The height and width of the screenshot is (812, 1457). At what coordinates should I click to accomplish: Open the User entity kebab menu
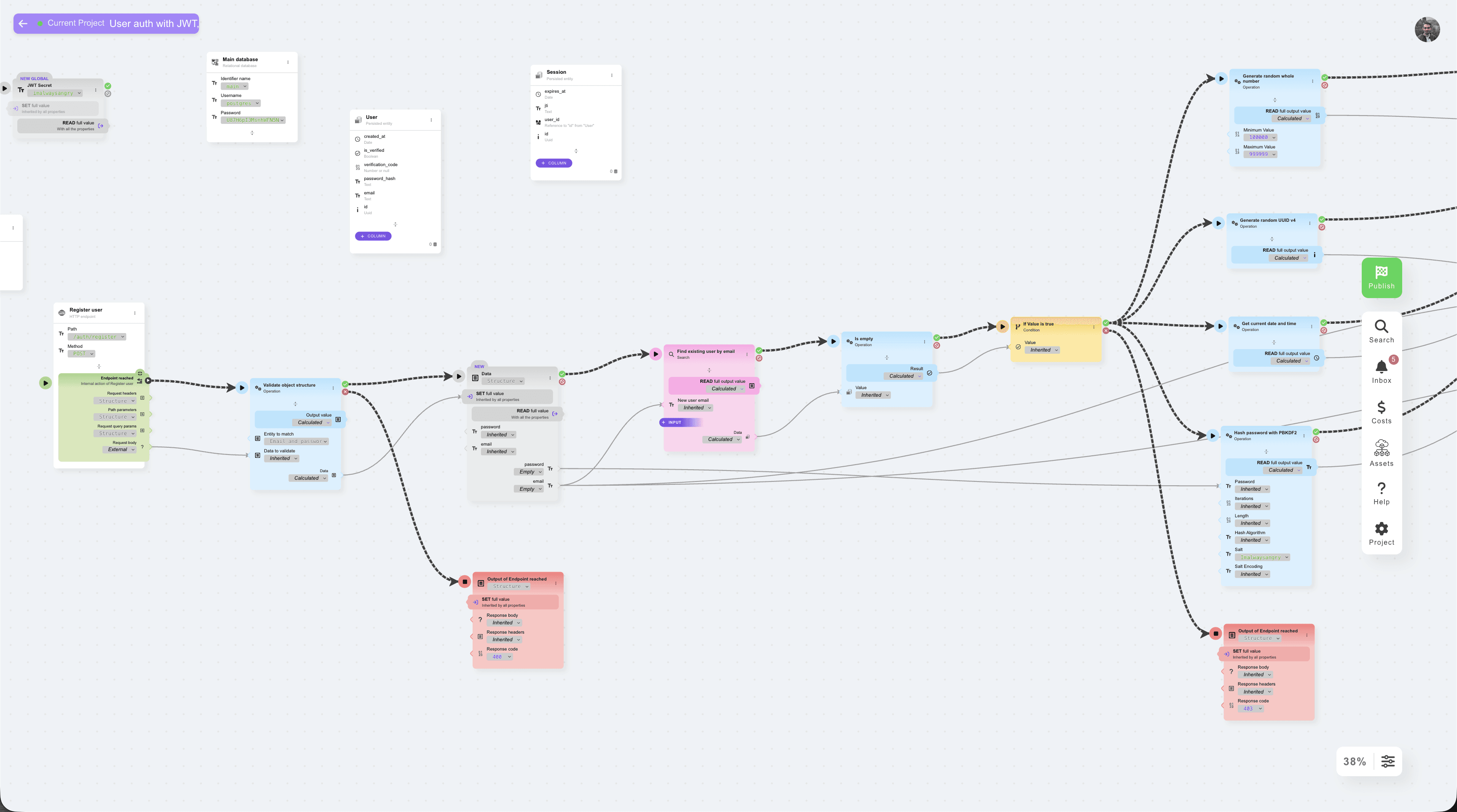pos(433,120)
